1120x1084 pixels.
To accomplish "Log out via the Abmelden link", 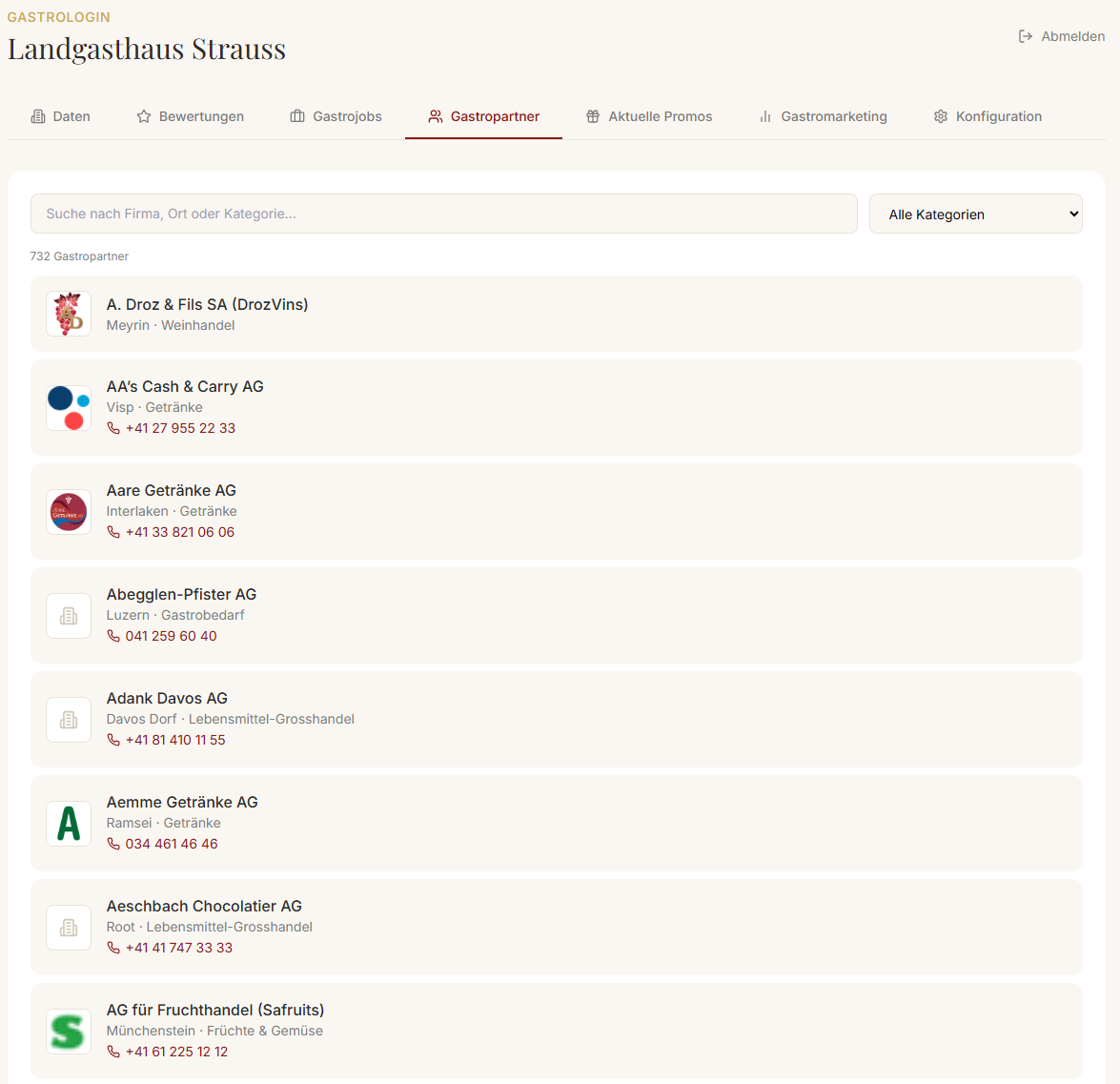I will click(1062, 36).
